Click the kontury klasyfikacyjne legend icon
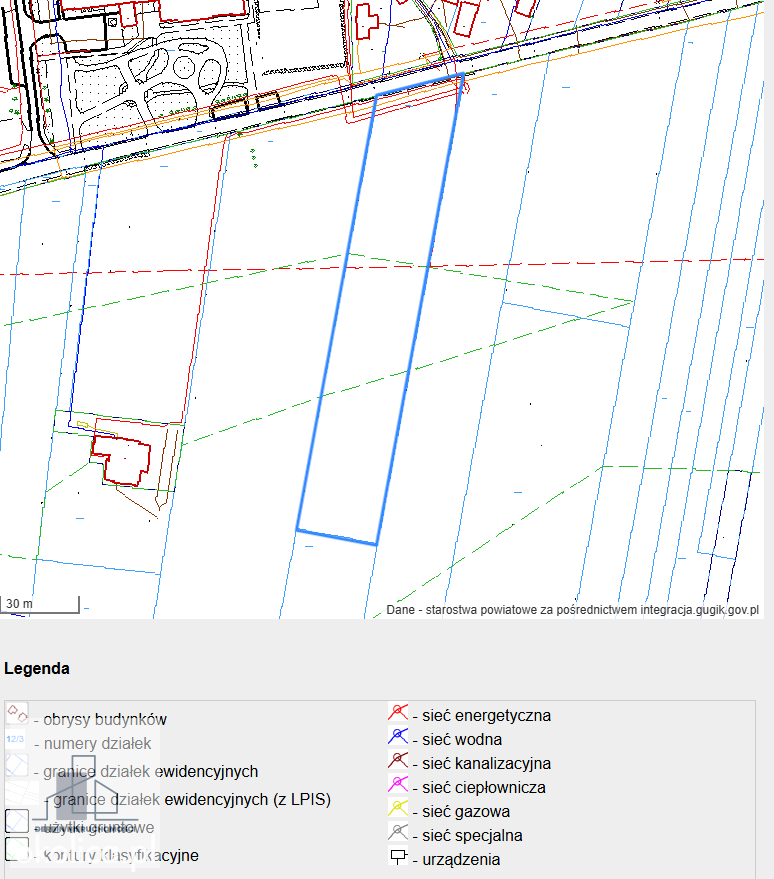The width and height of the screenshot is (774, 879). click(17, 849)
